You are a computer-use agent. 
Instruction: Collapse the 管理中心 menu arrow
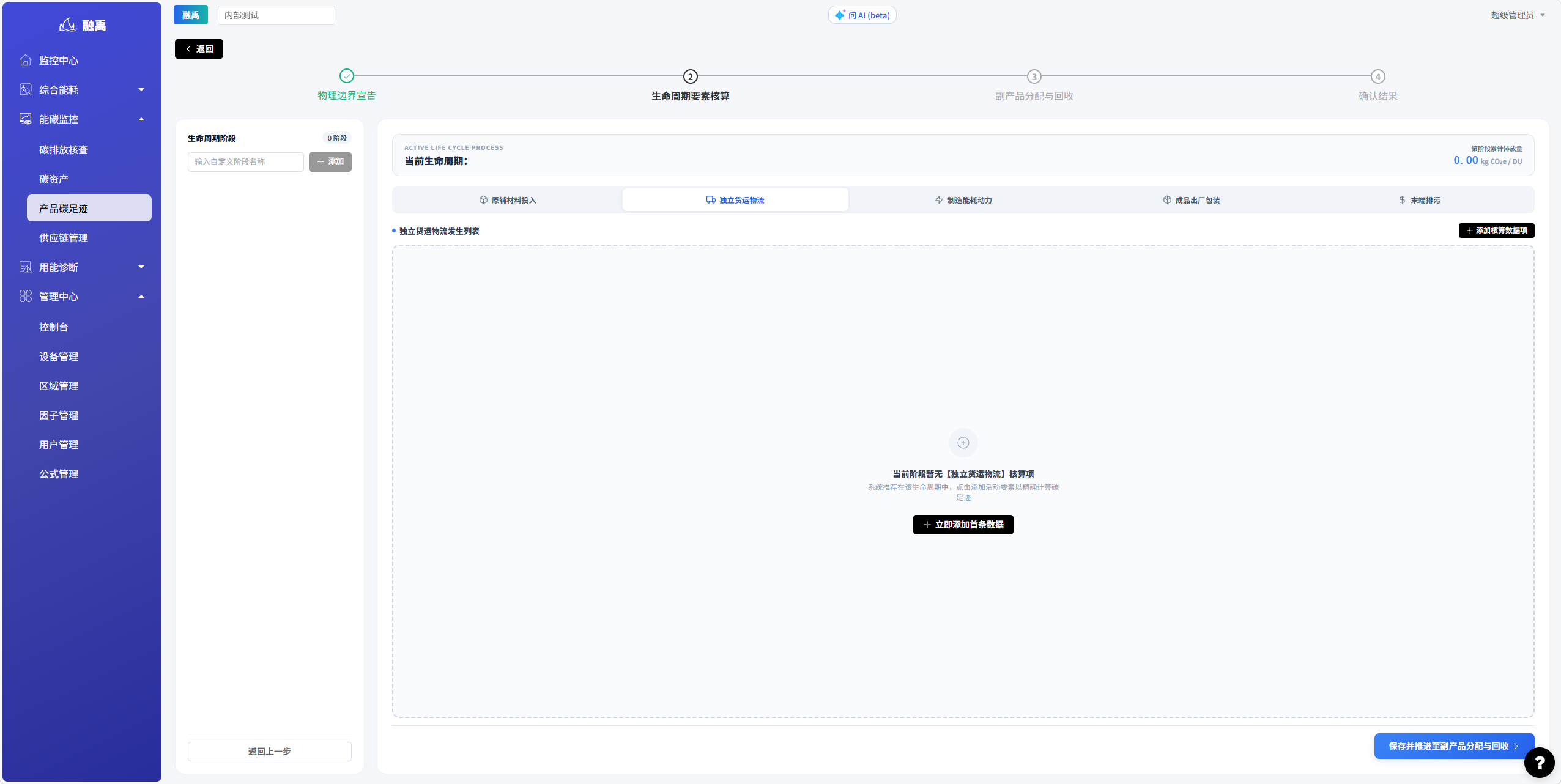141,296
